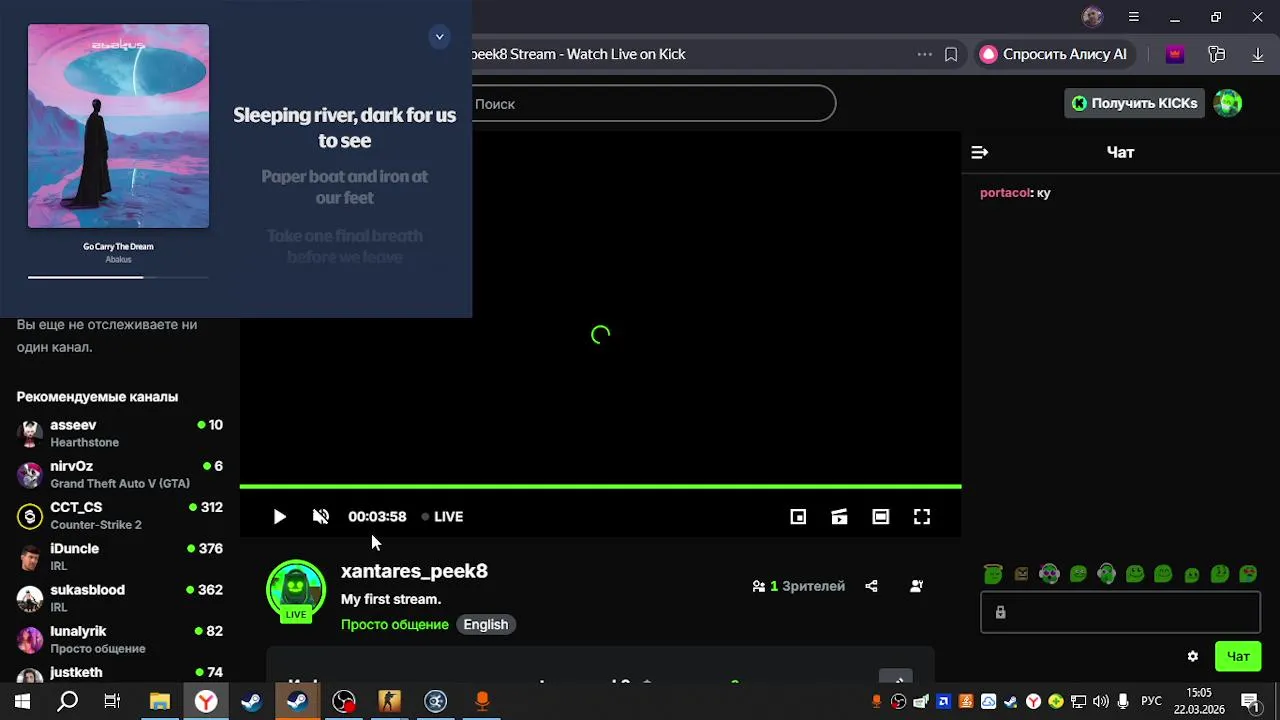The image size is (1280, 720).
Task: Open xantares_peek8 channel name link
Action: 414,571
